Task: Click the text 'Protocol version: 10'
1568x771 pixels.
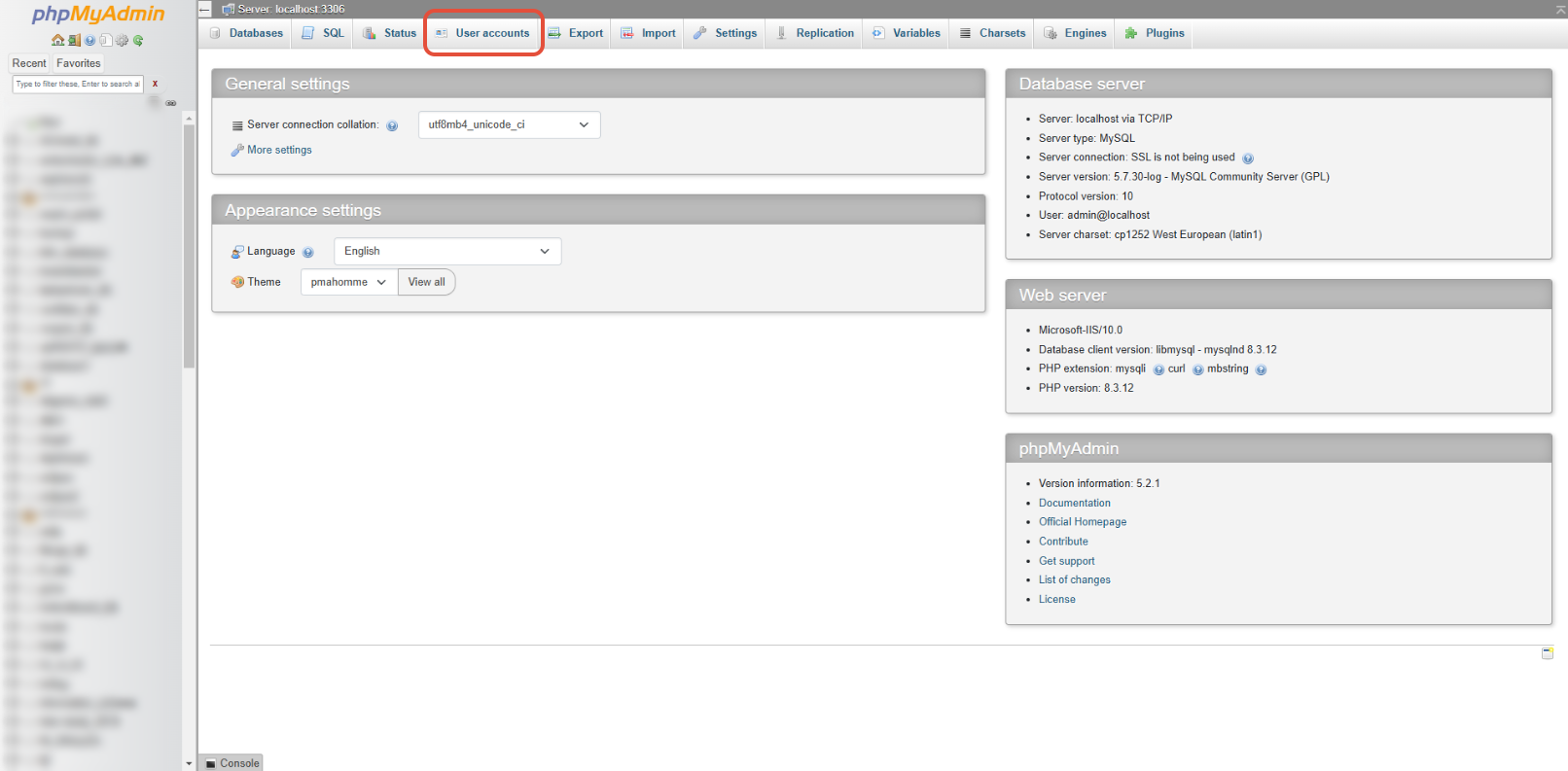Action: [x=1086, y=196]
